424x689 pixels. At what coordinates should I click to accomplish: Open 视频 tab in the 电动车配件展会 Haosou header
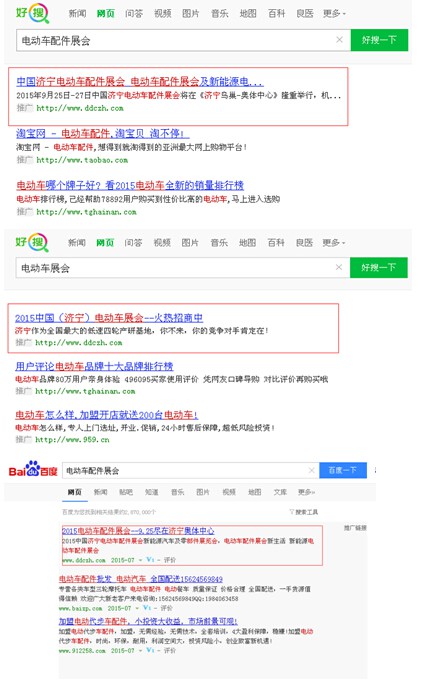tap(163, 14)
